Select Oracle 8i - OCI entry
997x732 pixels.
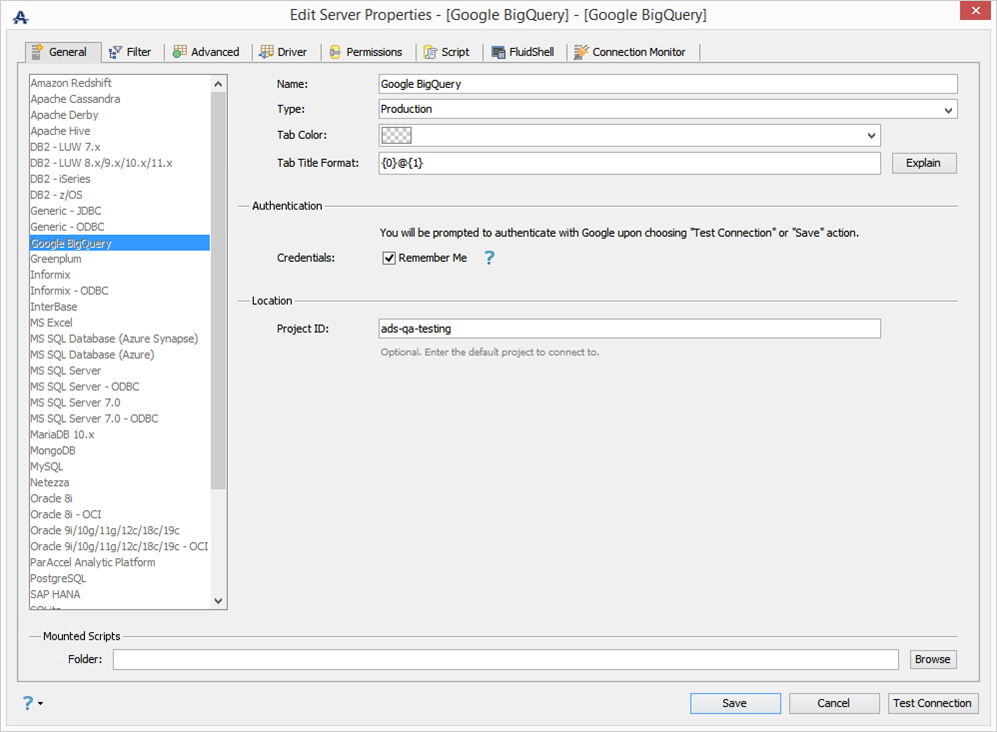point(120,514)
